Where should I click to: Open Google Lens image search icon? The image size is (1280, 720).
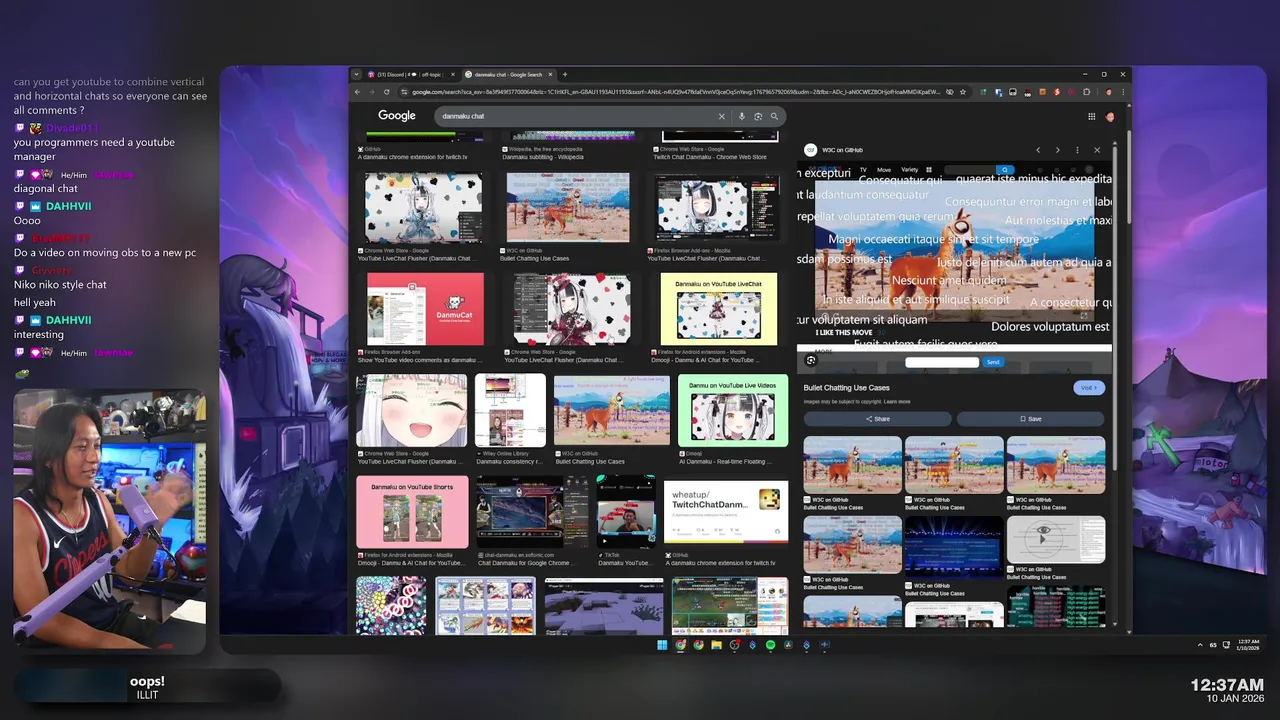[x=758, y=116]
